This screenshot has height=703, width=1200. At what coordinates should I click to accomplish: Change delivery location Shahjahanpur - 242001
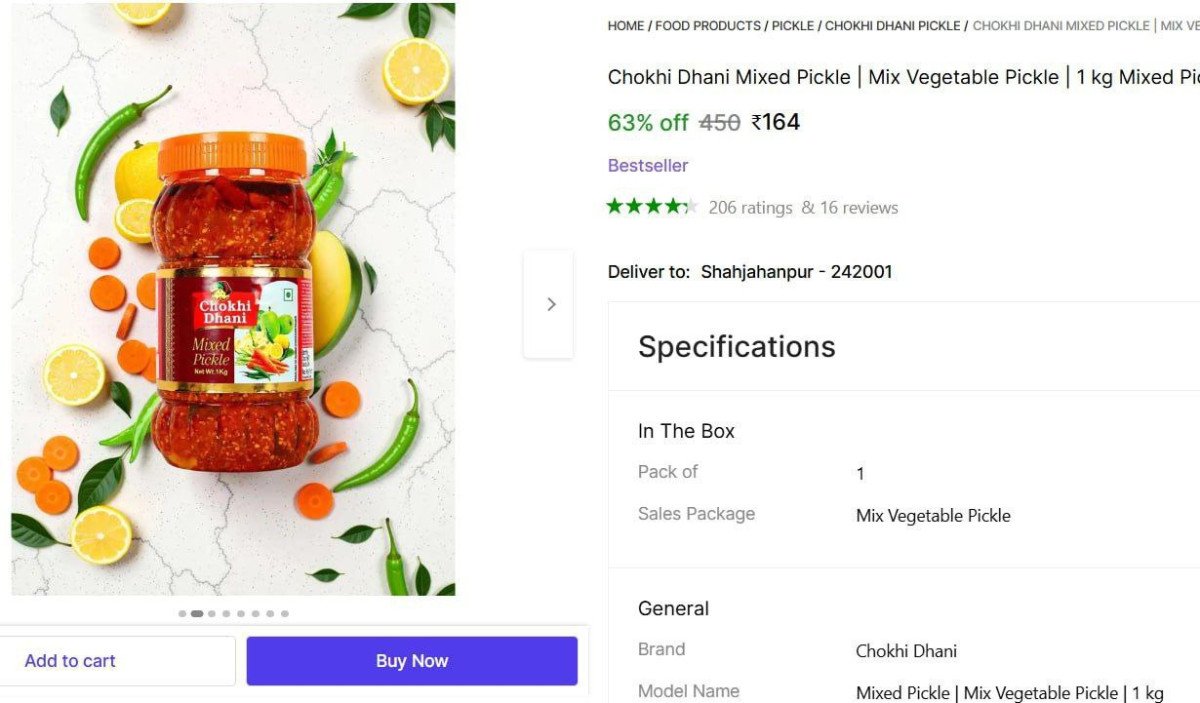click(796, 272)
